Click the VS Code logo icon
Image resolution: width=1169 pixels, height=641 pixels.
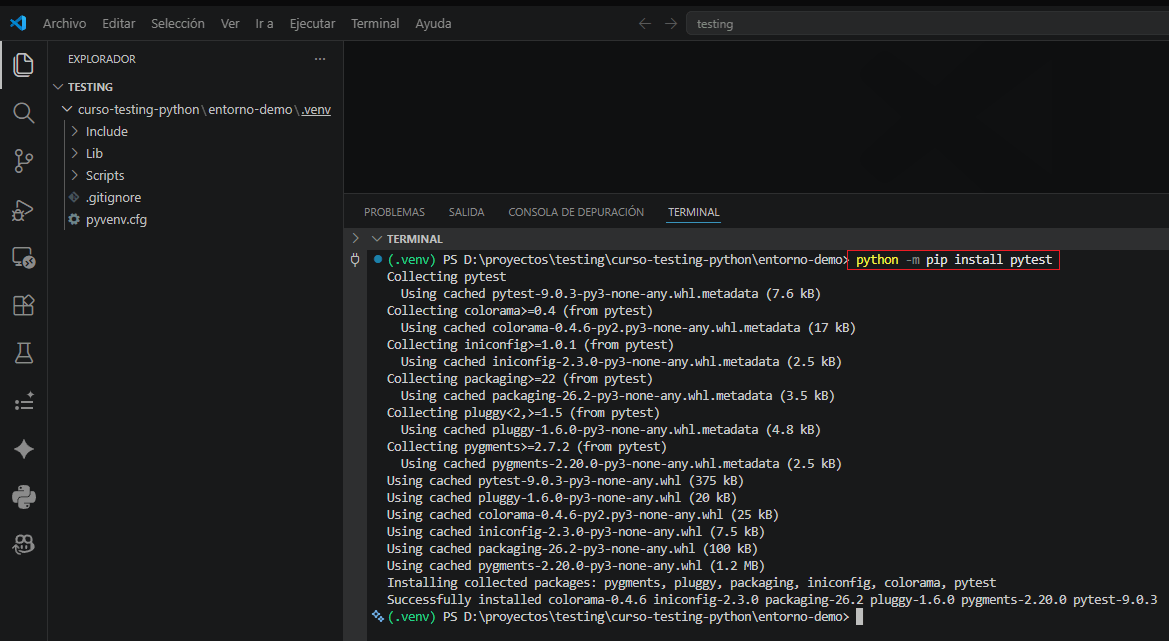18,23
